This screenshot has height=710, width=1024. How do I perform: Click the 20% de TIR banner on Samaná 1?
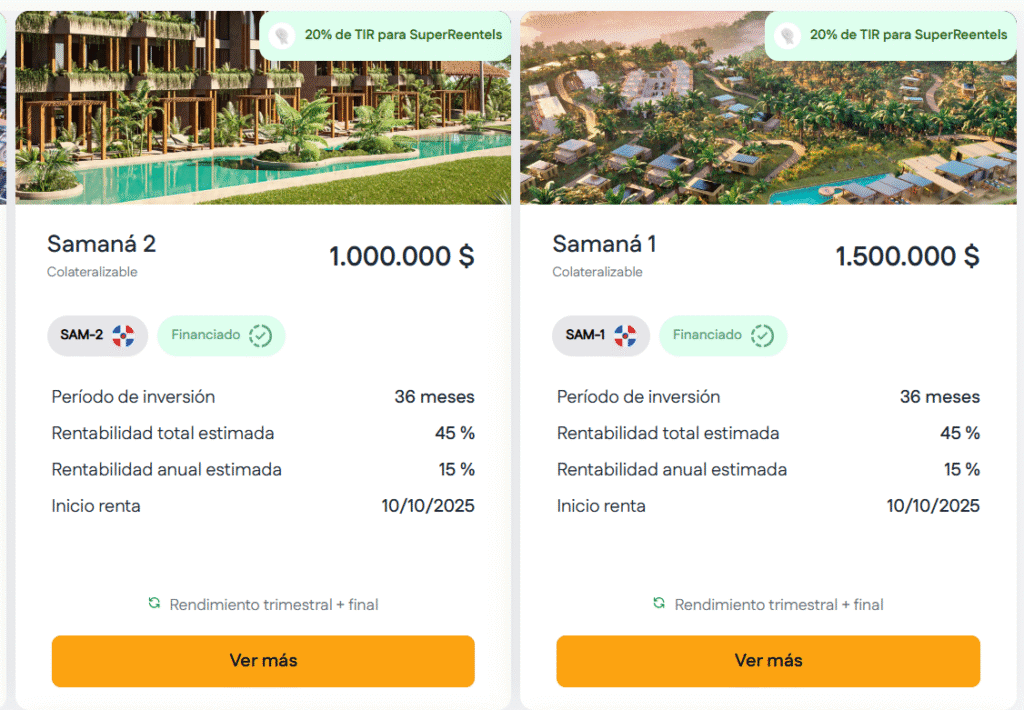coord(908,35)
